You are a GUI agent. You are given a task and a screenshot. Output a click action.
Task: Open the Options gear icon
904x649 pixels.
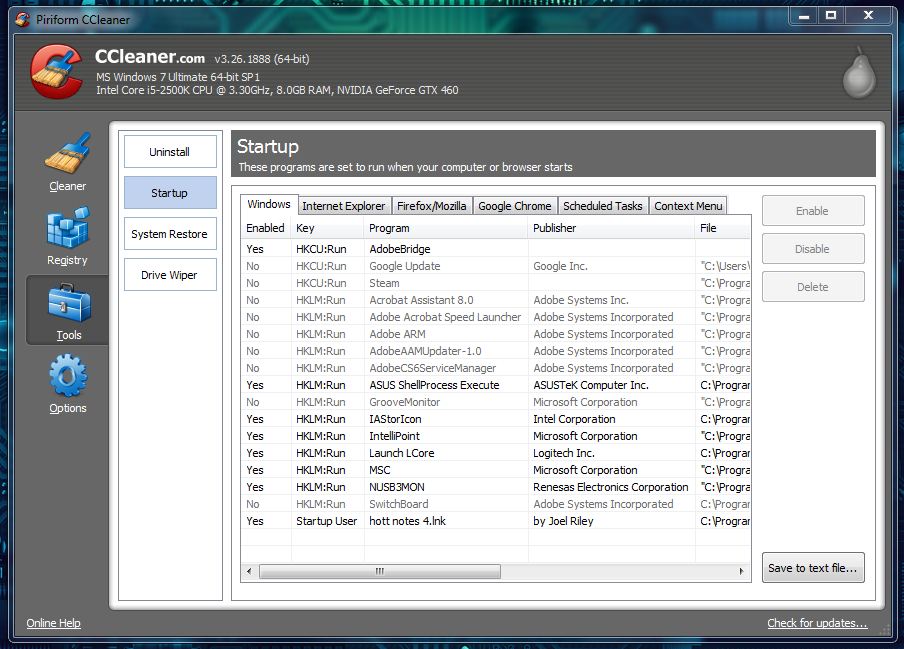[67, 377]
